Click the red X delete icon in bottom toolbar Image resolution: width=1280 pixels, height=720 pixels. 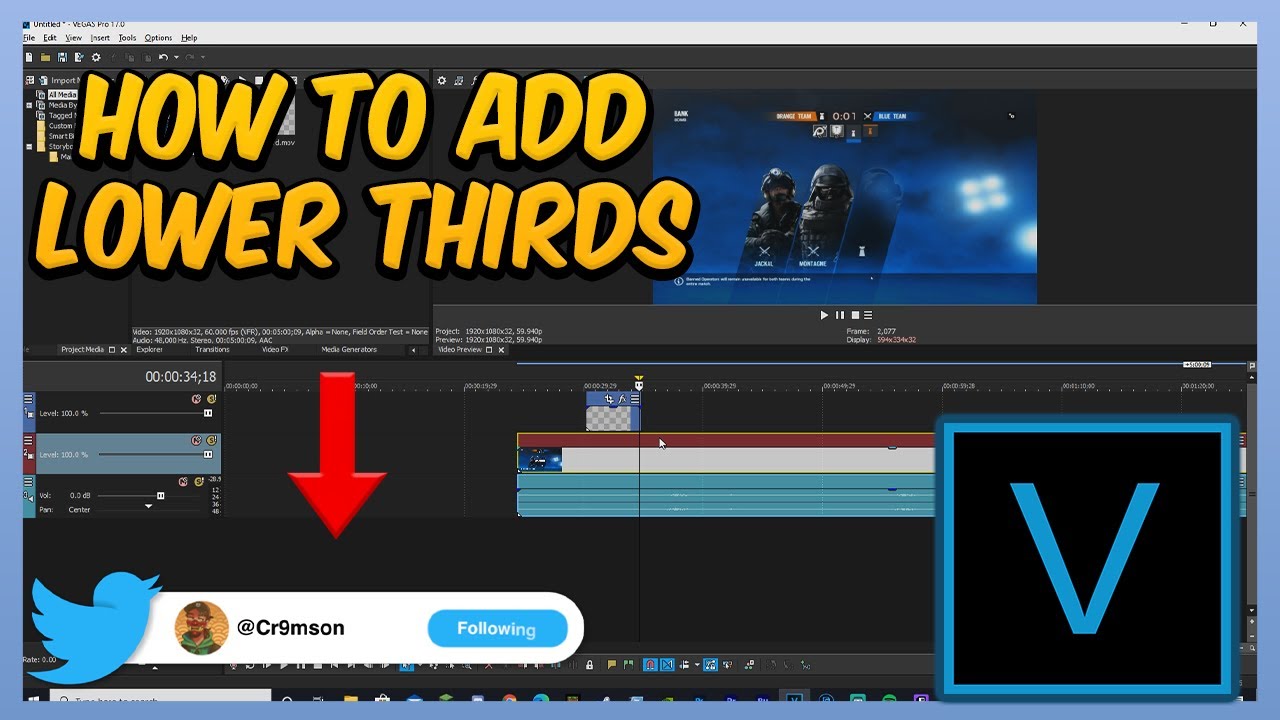488,665
